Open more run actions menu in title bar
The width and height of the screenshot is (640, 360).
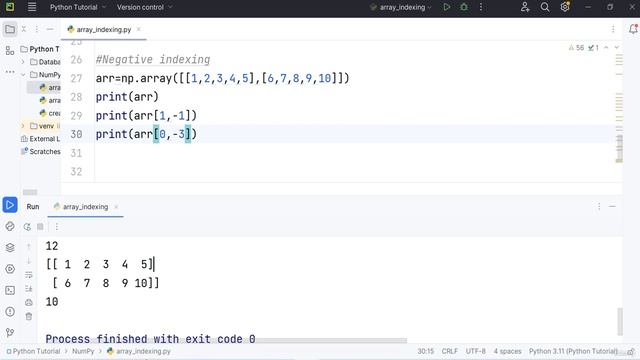[481, 7]
